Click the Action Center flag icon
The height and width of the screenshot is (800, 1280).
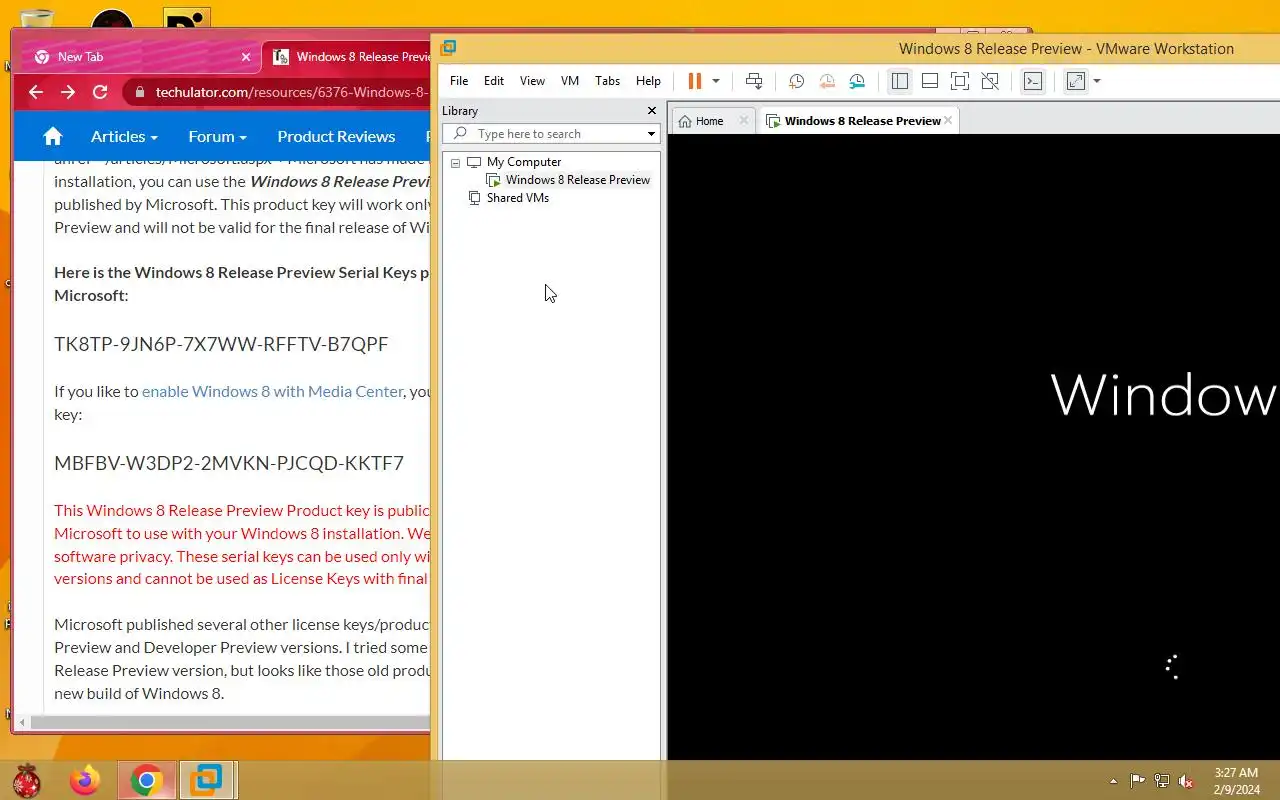(1137, 781)
